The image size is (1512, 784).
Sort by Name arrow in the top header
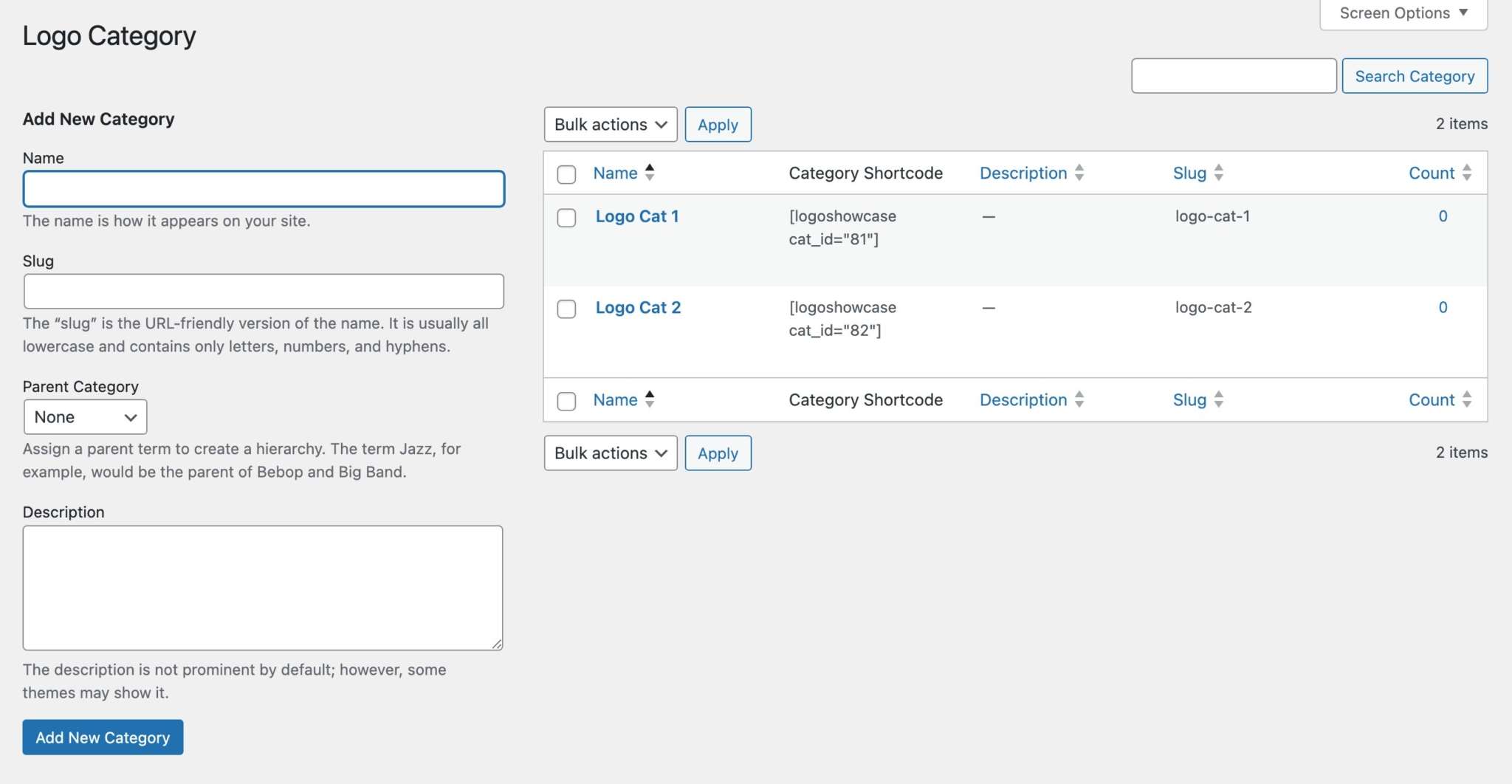coord(650,173)
